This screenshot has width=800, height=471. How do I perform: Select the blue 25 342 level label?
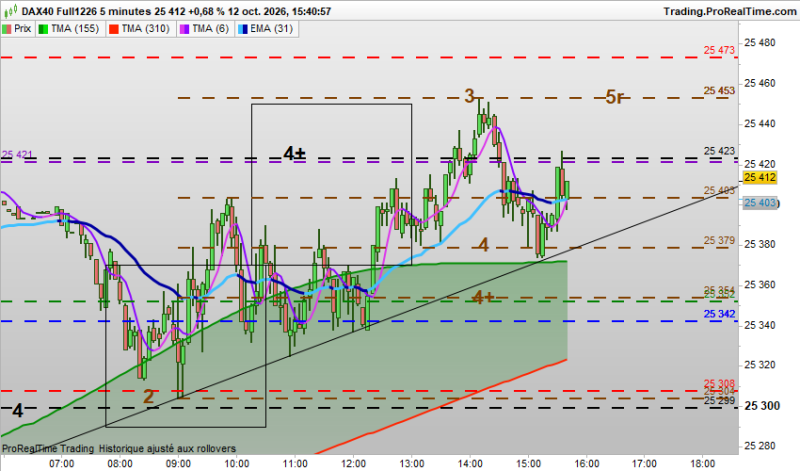point(719,314)
